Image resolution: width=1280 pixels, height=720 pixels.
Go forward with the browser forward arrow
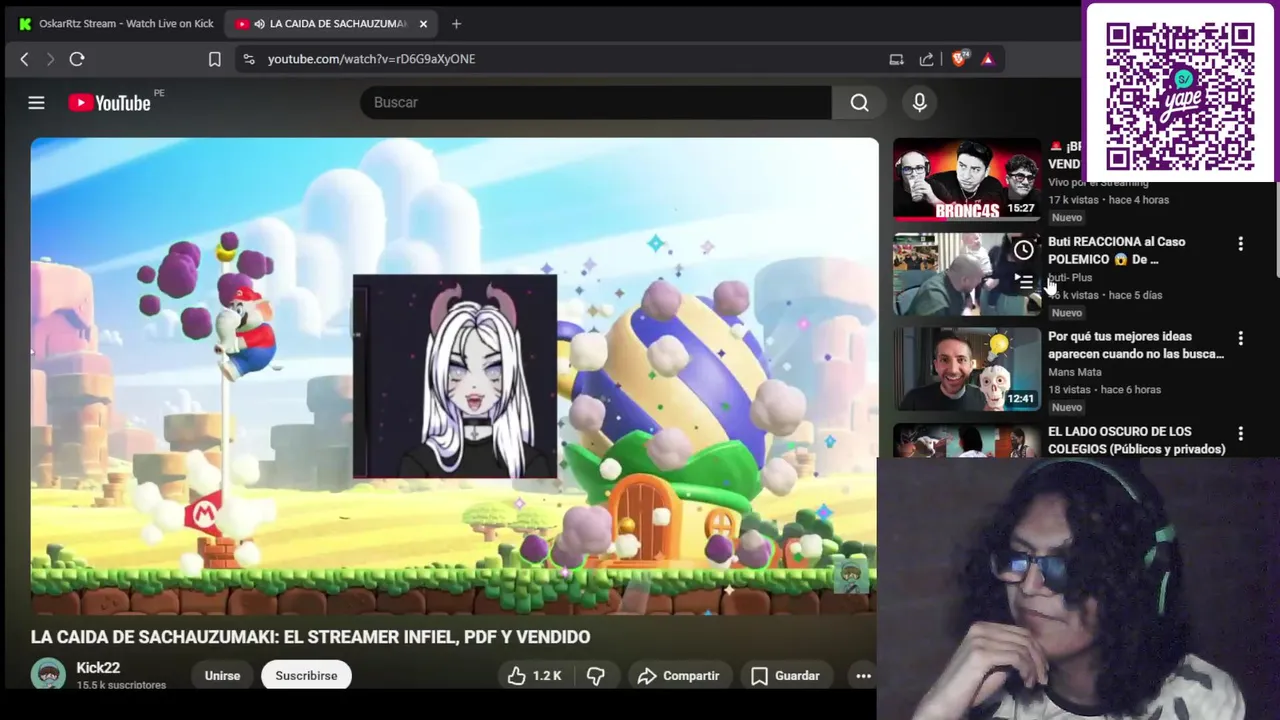click(x=50, y=59)
